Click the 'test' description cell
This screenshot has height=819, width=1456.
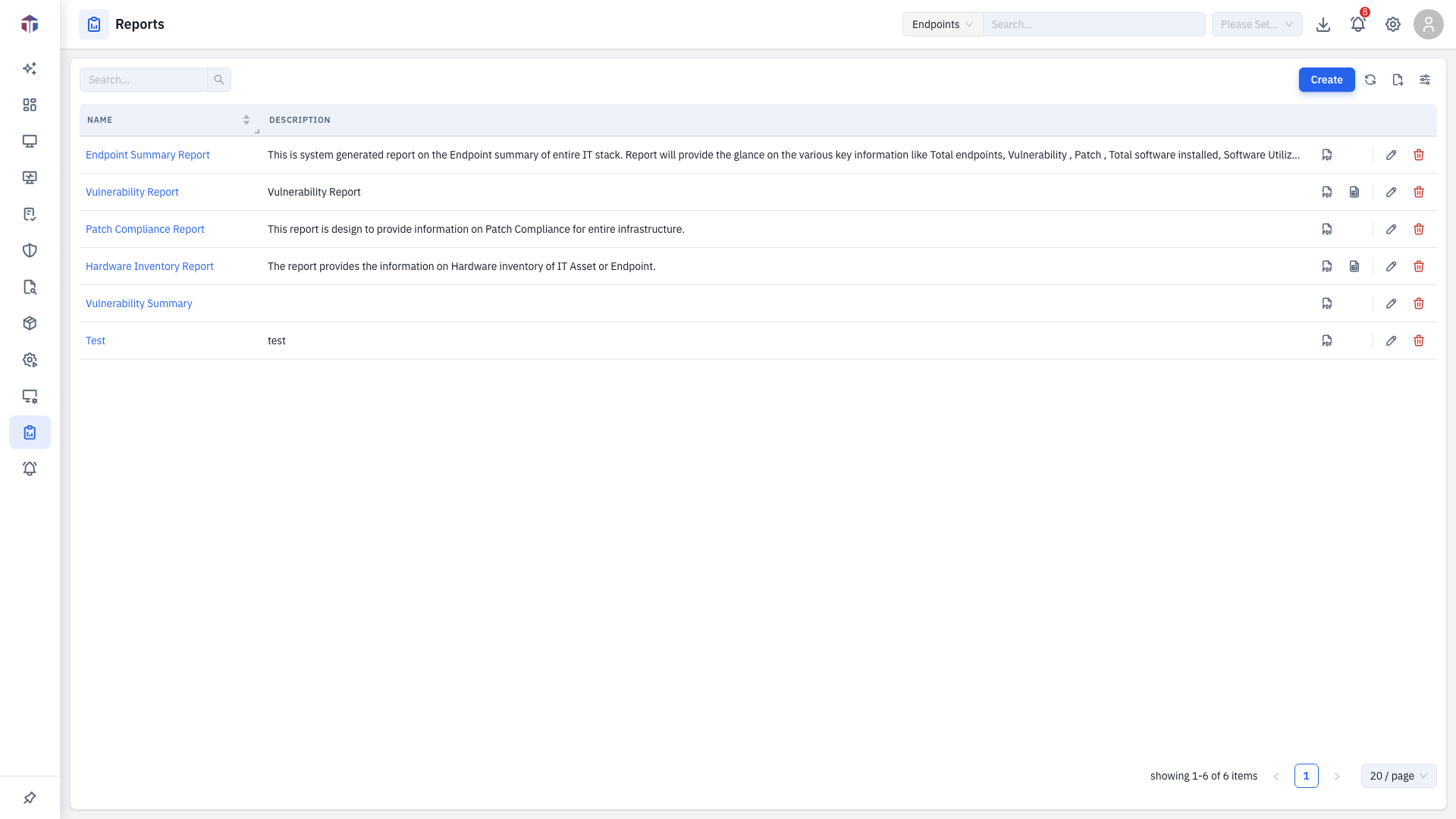(x=277, y=340)
